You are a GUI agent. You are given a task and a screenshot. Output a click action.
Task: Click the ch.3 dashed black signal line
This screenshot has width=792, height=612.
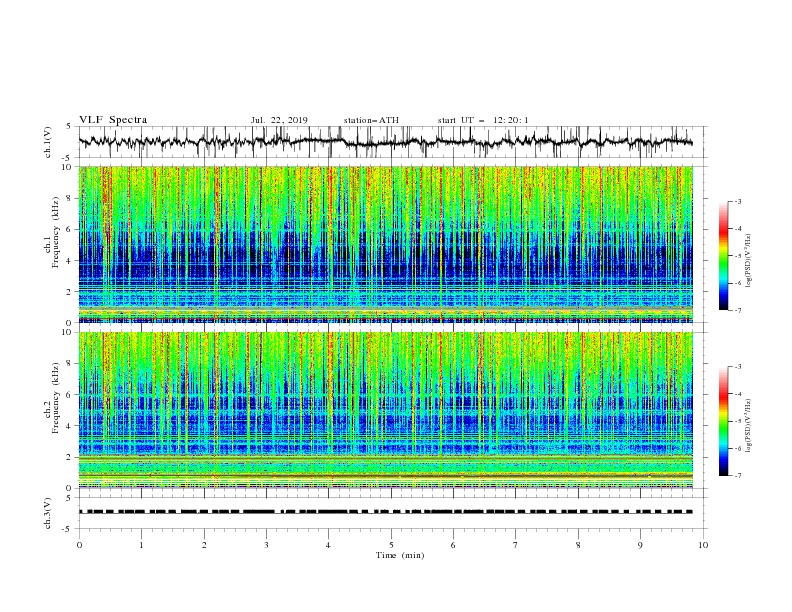pos(385,512)
